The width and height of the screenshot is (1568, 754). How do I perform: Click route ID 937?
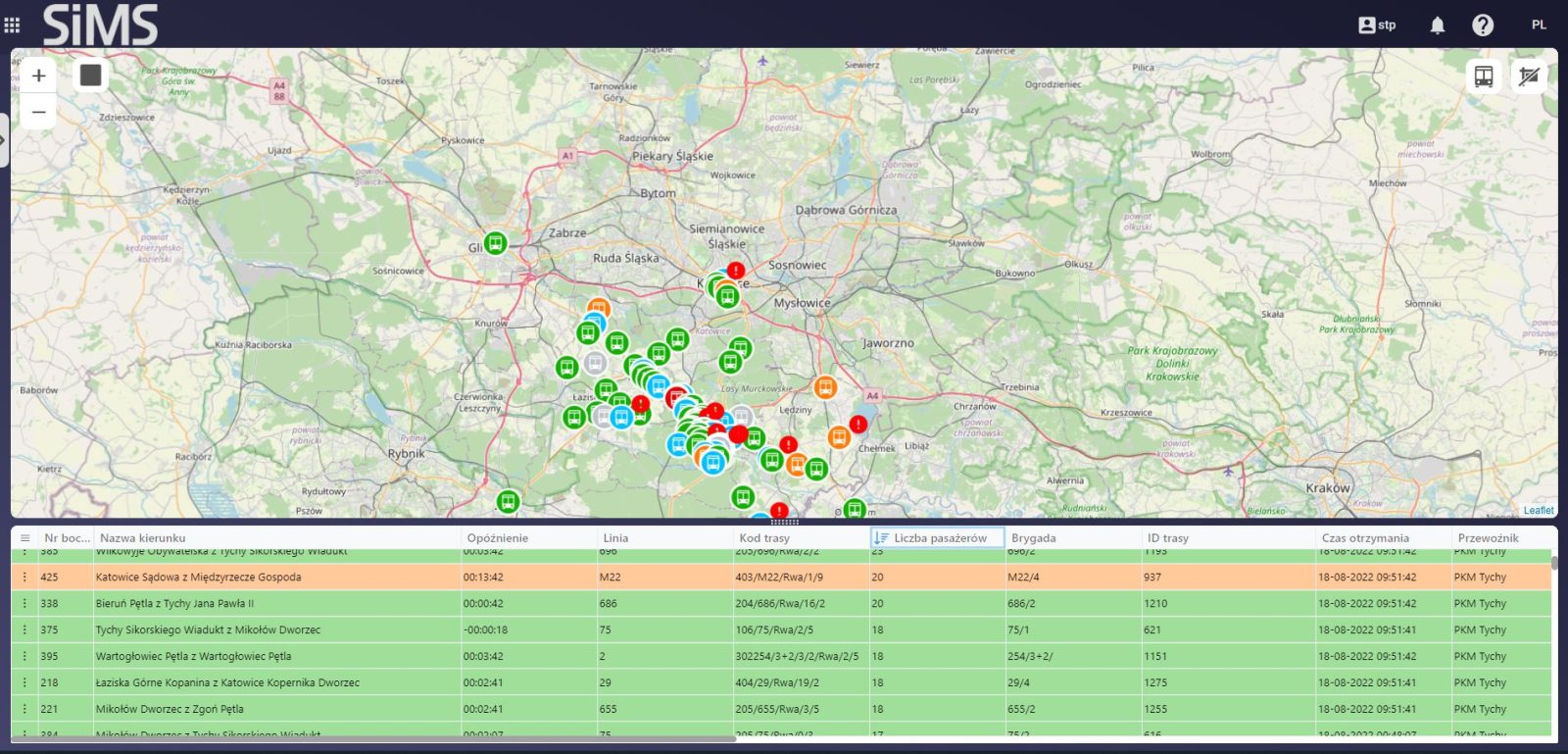coord(1151,577)
